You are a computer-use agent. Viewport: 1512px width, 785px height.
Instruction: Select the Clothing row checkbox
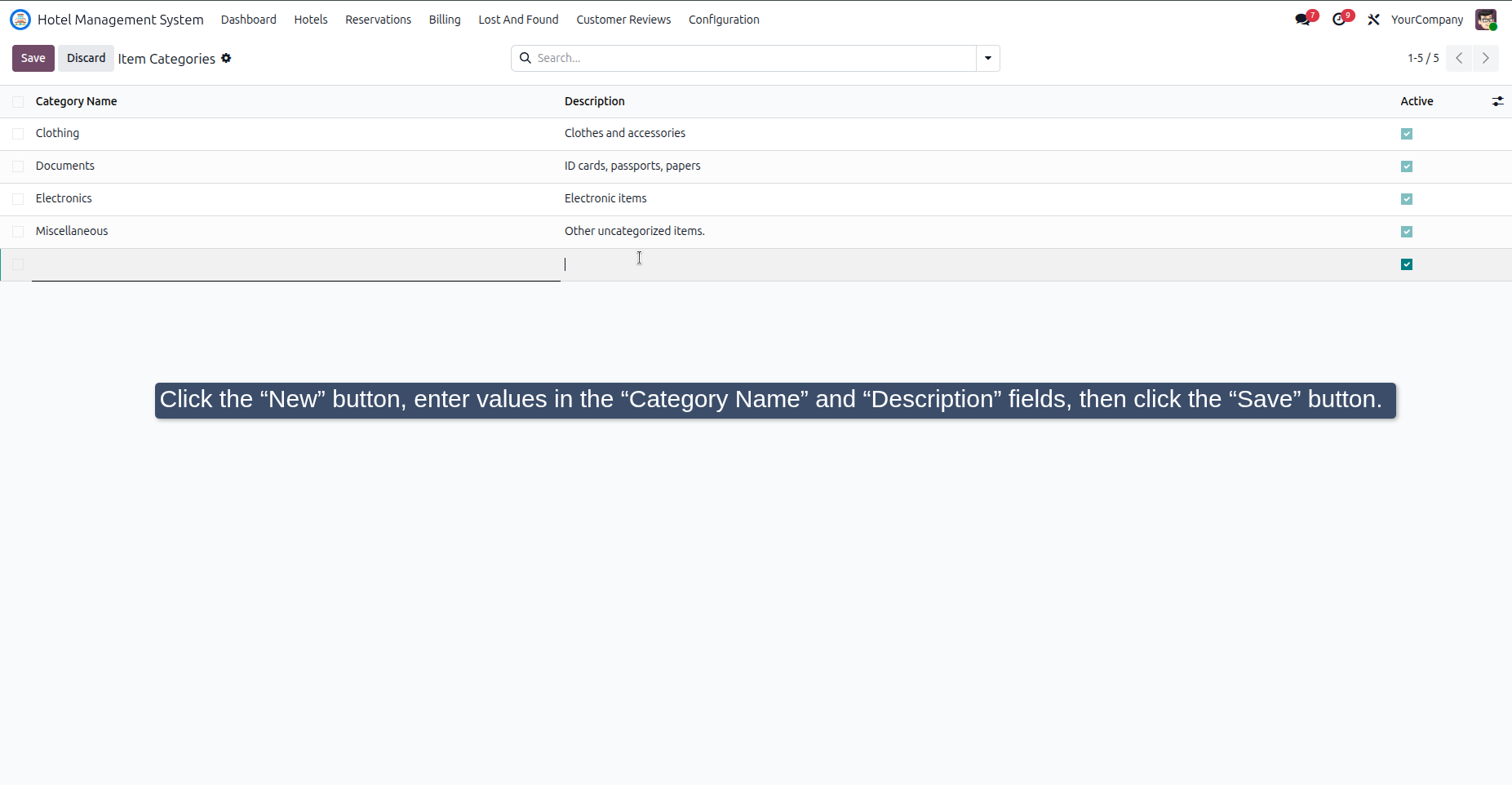(x=18, y=134)
